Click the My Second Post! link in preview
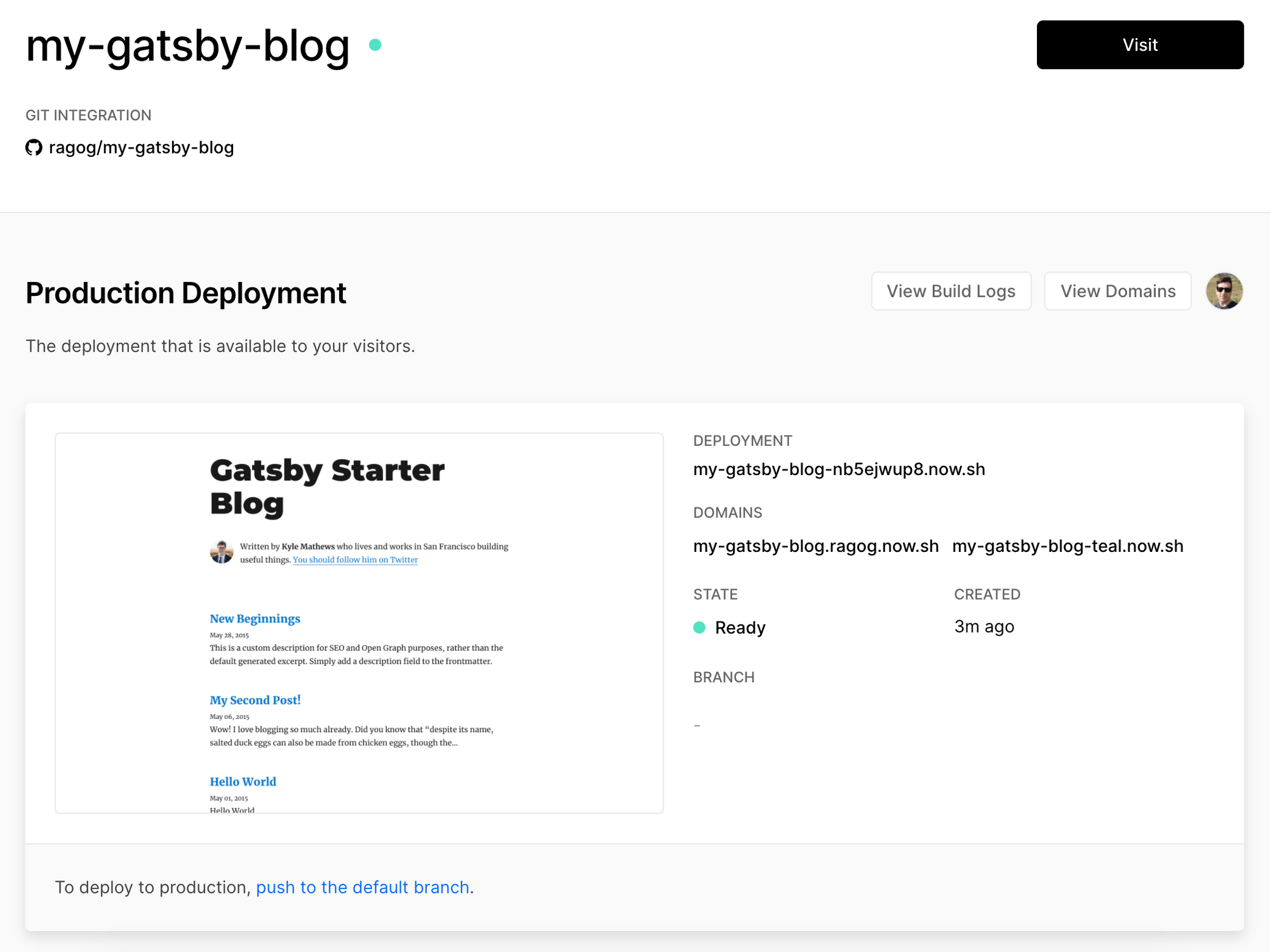 [x=255, y=700]
